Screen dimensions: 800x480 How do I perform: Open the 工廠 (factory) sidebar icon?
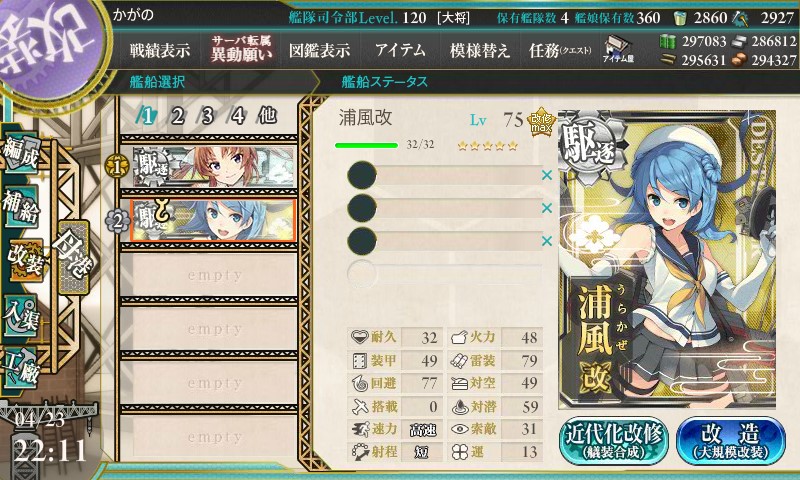tap(21, 366)
